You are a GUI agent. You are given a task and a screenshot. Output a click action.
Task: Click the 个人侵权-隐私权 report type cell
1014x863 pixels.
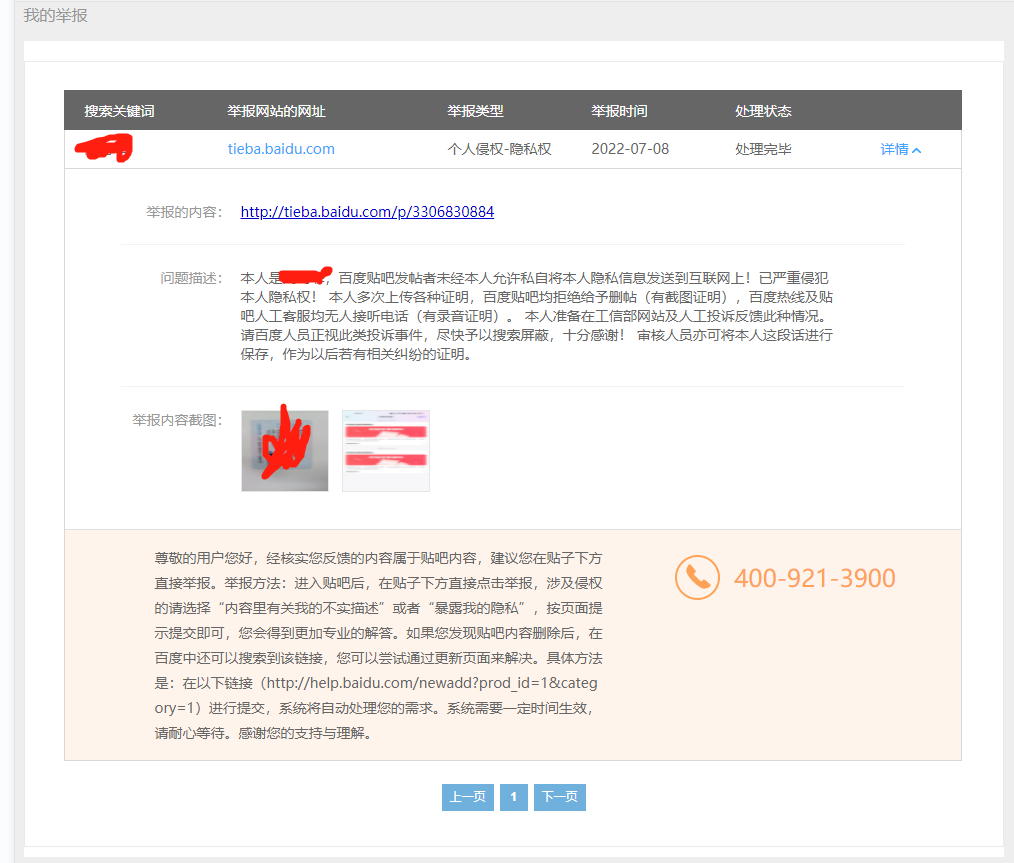point(499,149)
